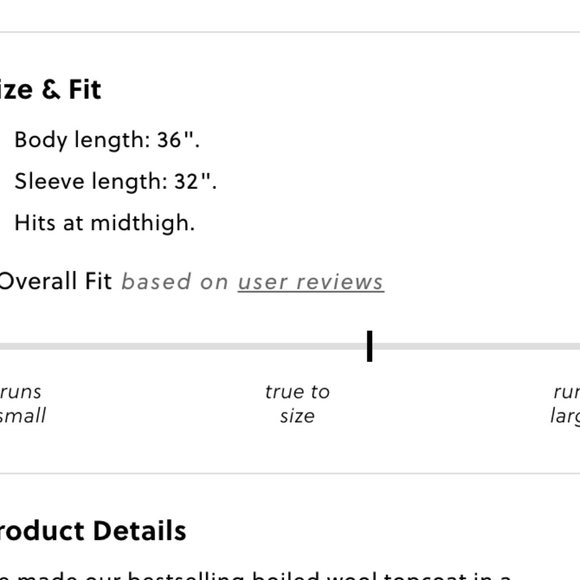Select the 'runs small' fit label
This screenshot has height=580, width=580.
[x=22, y=404]
